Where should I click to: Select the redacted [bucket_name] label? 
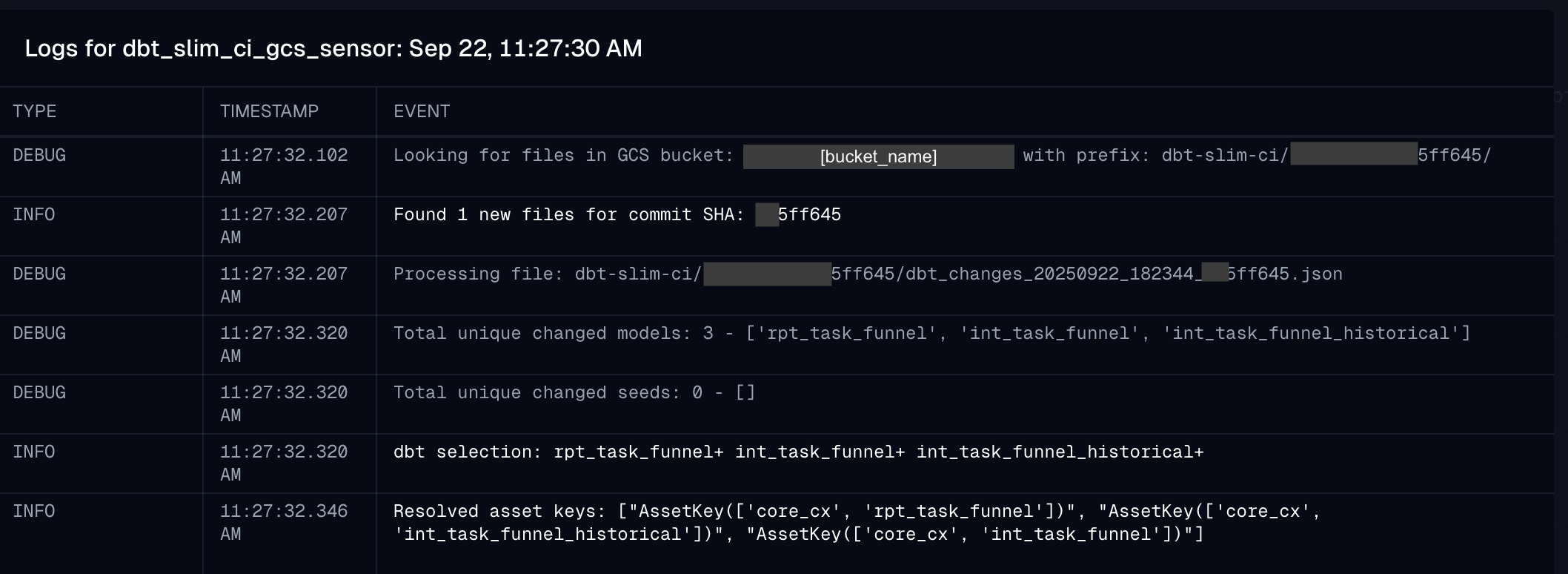tap(878, 156)
